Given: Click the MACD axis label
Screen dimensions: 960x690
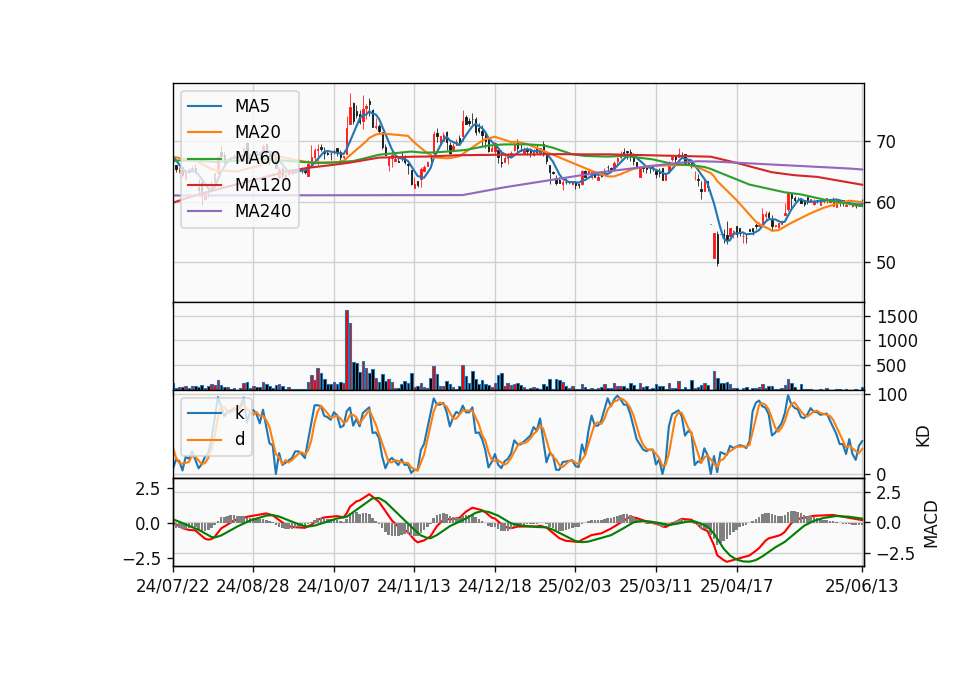Looking at the screenshot, I should coord(931,524).
